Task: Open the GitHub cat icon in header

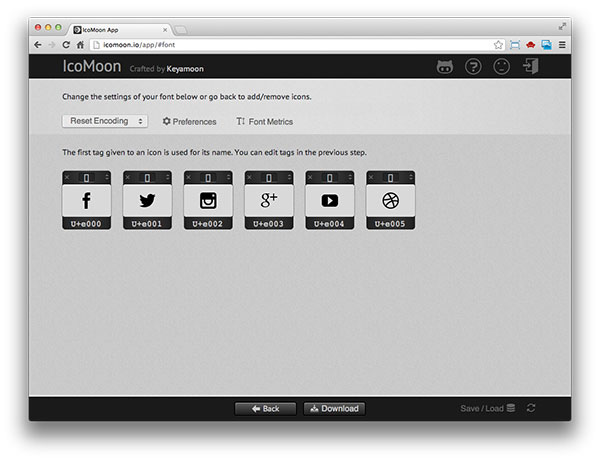Action: (x=445, y=67)
